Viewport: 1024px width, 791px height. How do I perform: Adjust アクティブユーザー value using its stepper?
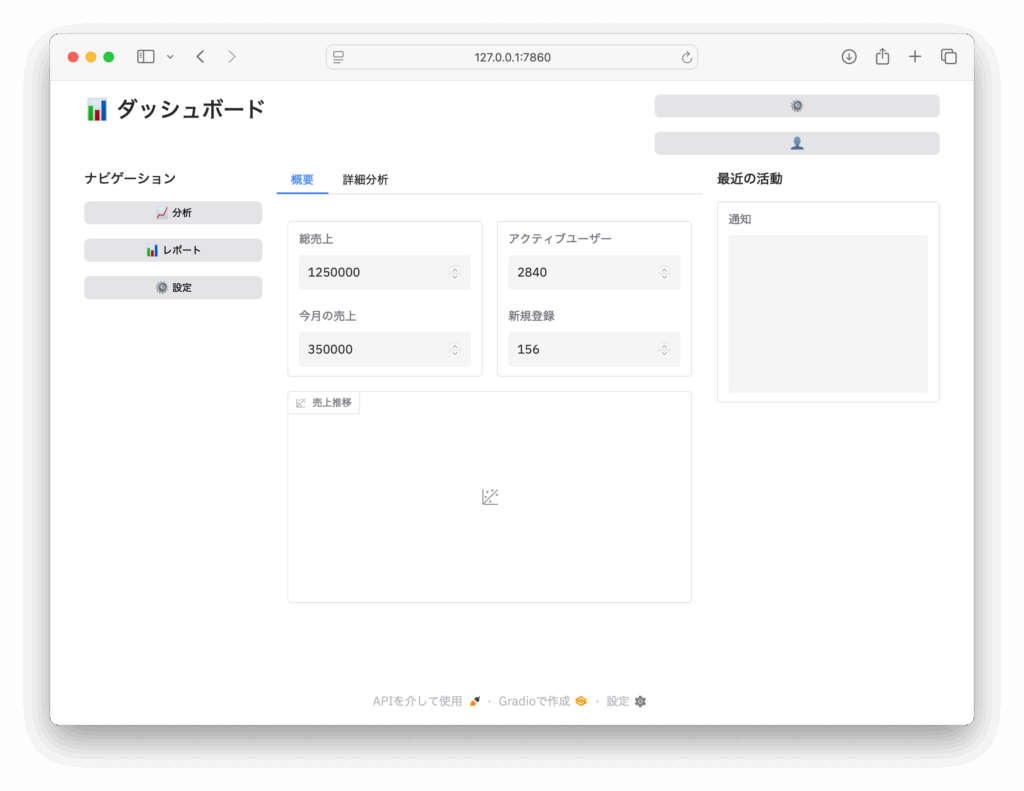tap(664, 273)
